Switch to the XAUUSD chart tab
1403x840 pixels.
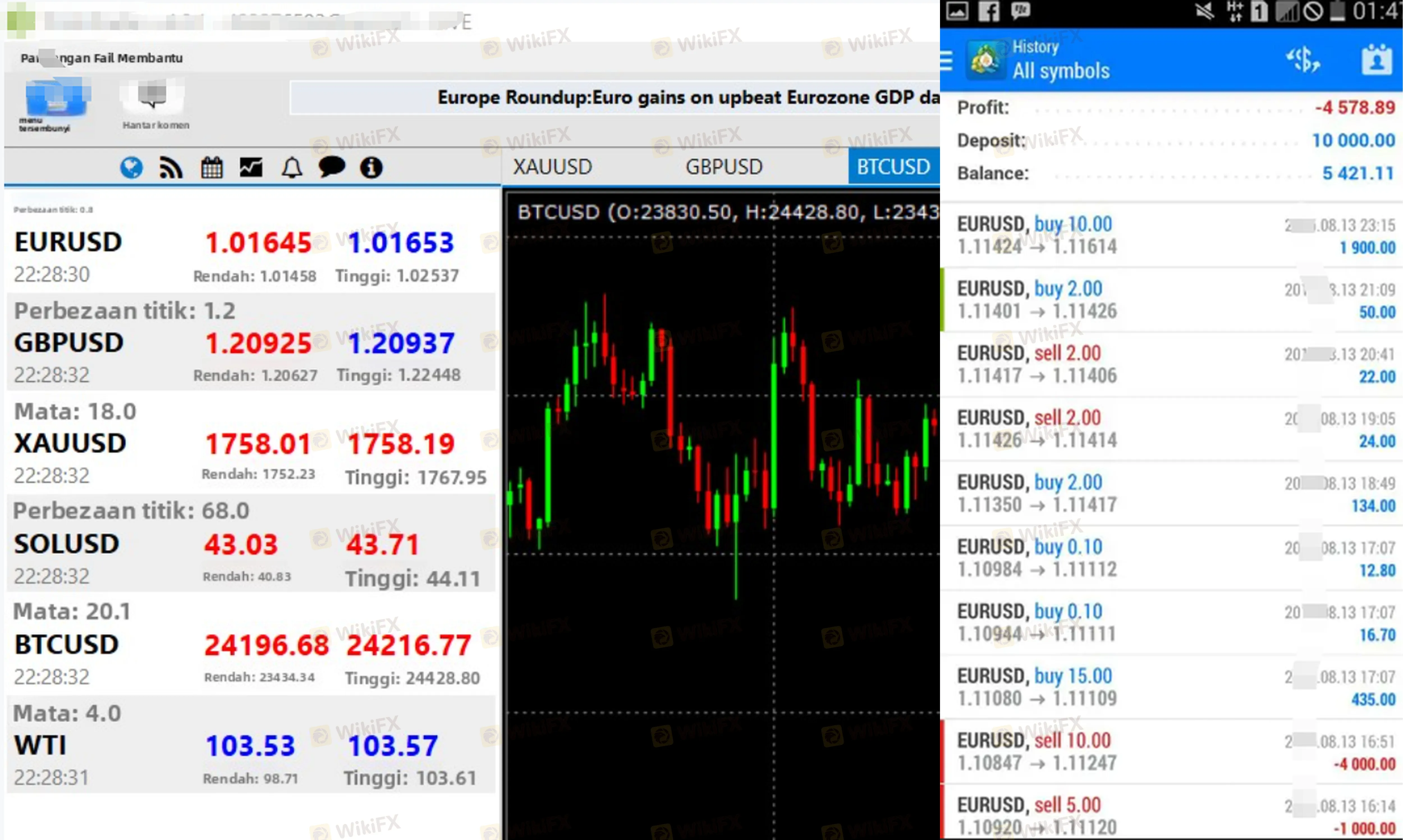[x=553, y=167]
